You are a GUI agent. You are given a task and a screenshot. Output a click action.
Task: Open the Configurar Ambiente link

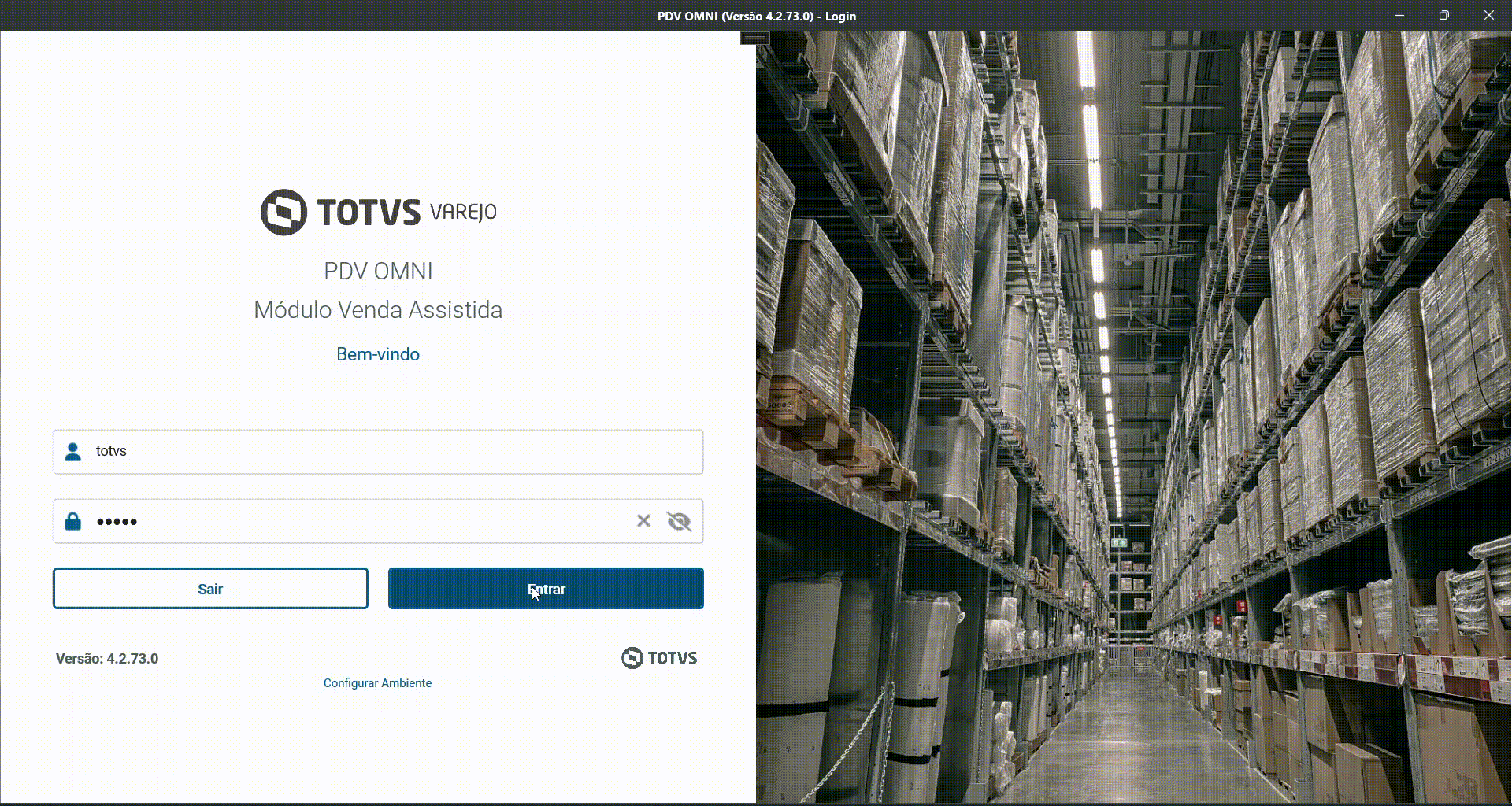tap(377, 683)
